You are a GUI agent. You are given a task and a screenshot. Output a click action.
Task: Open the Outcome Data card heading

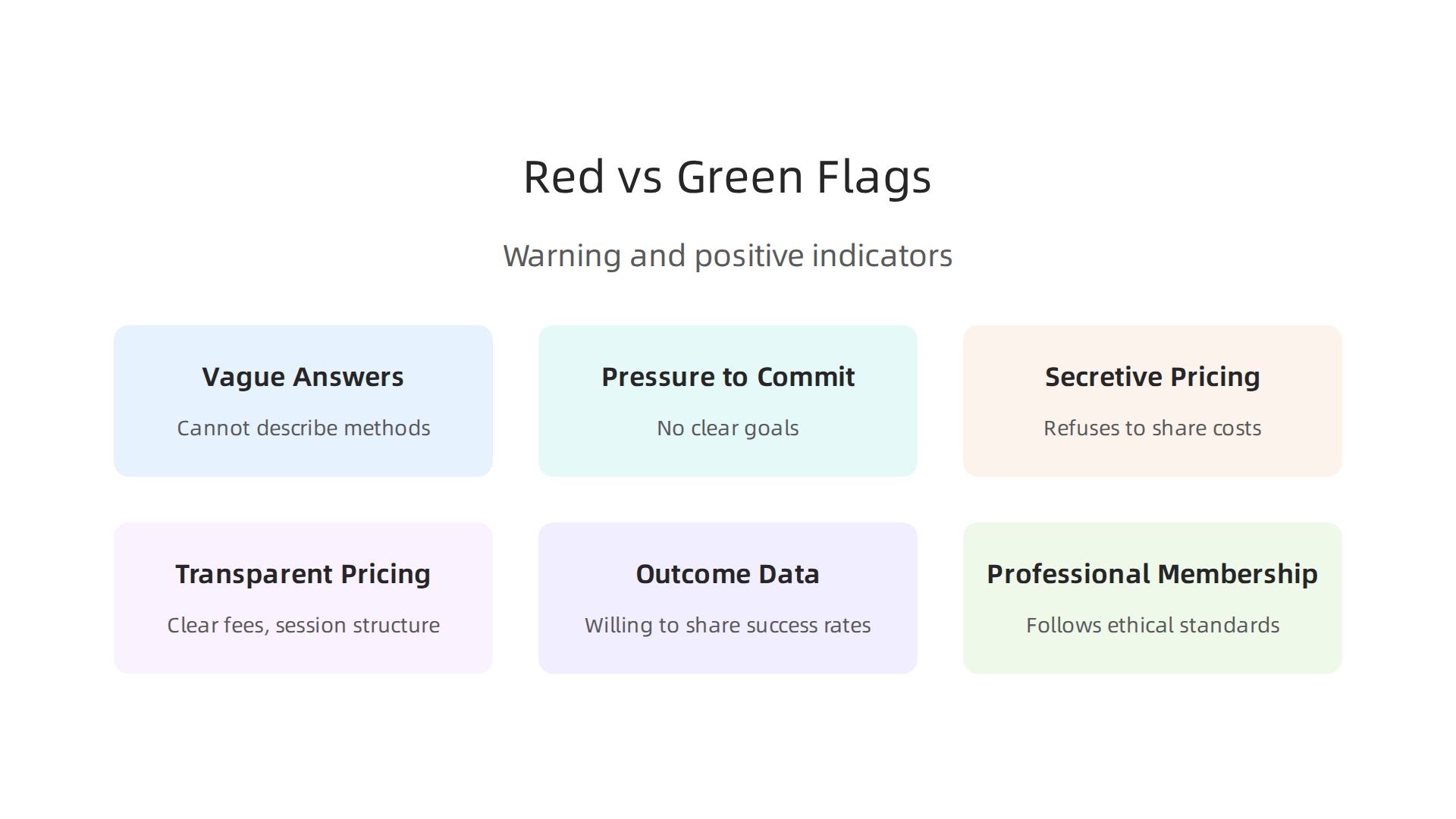(x=727, y=574)
